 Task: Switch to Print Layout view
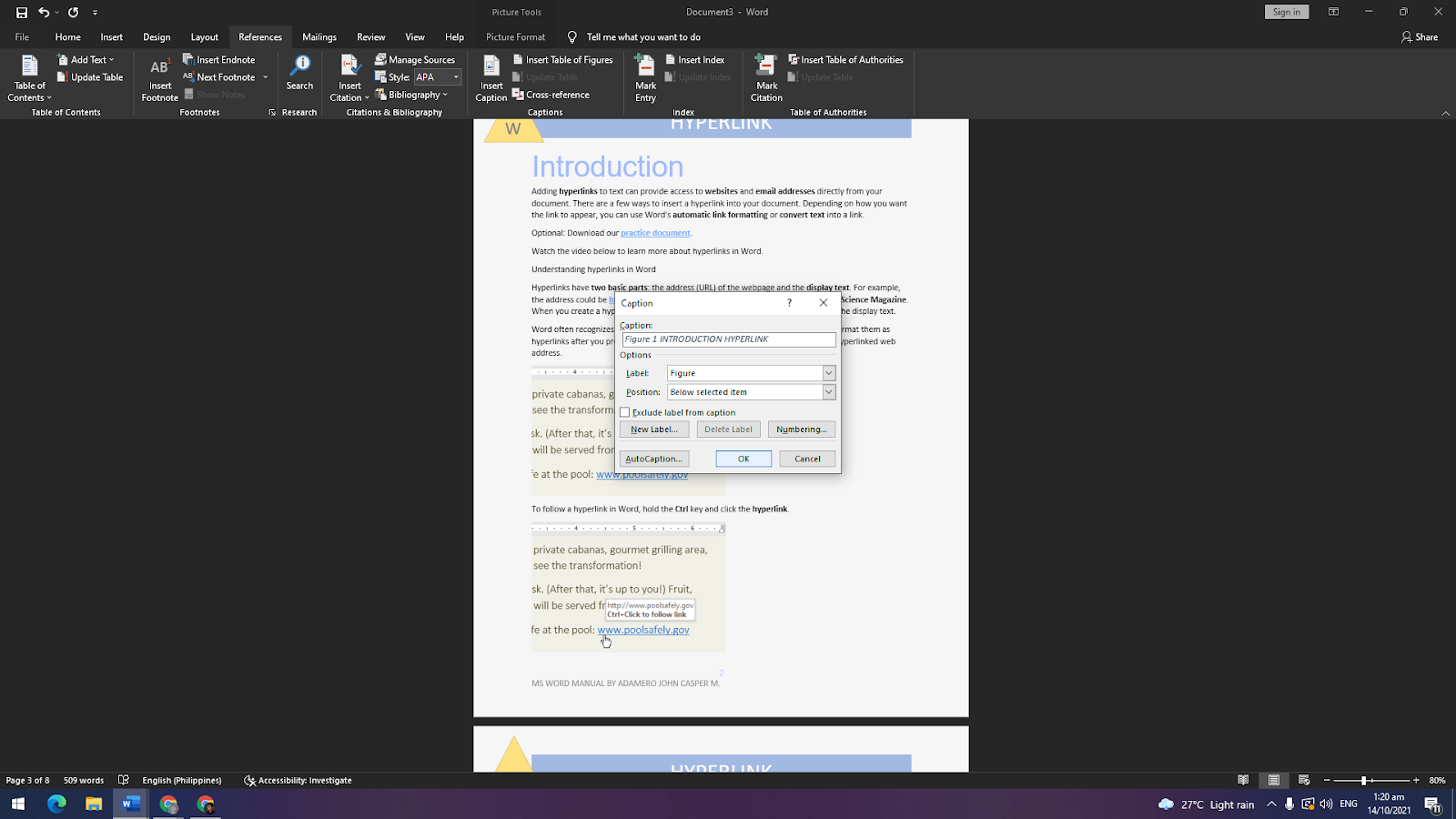pyautogui.click(x=1274, y=780)
